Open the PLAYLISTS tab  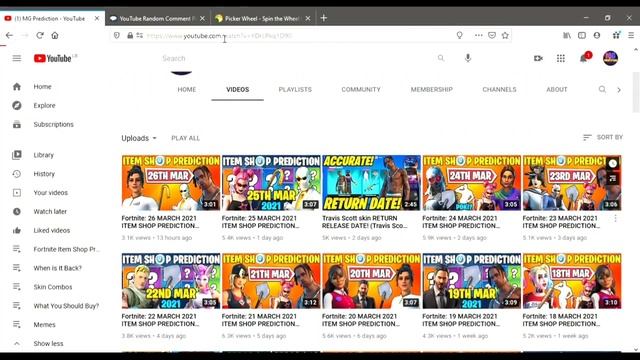pos(295,89)
